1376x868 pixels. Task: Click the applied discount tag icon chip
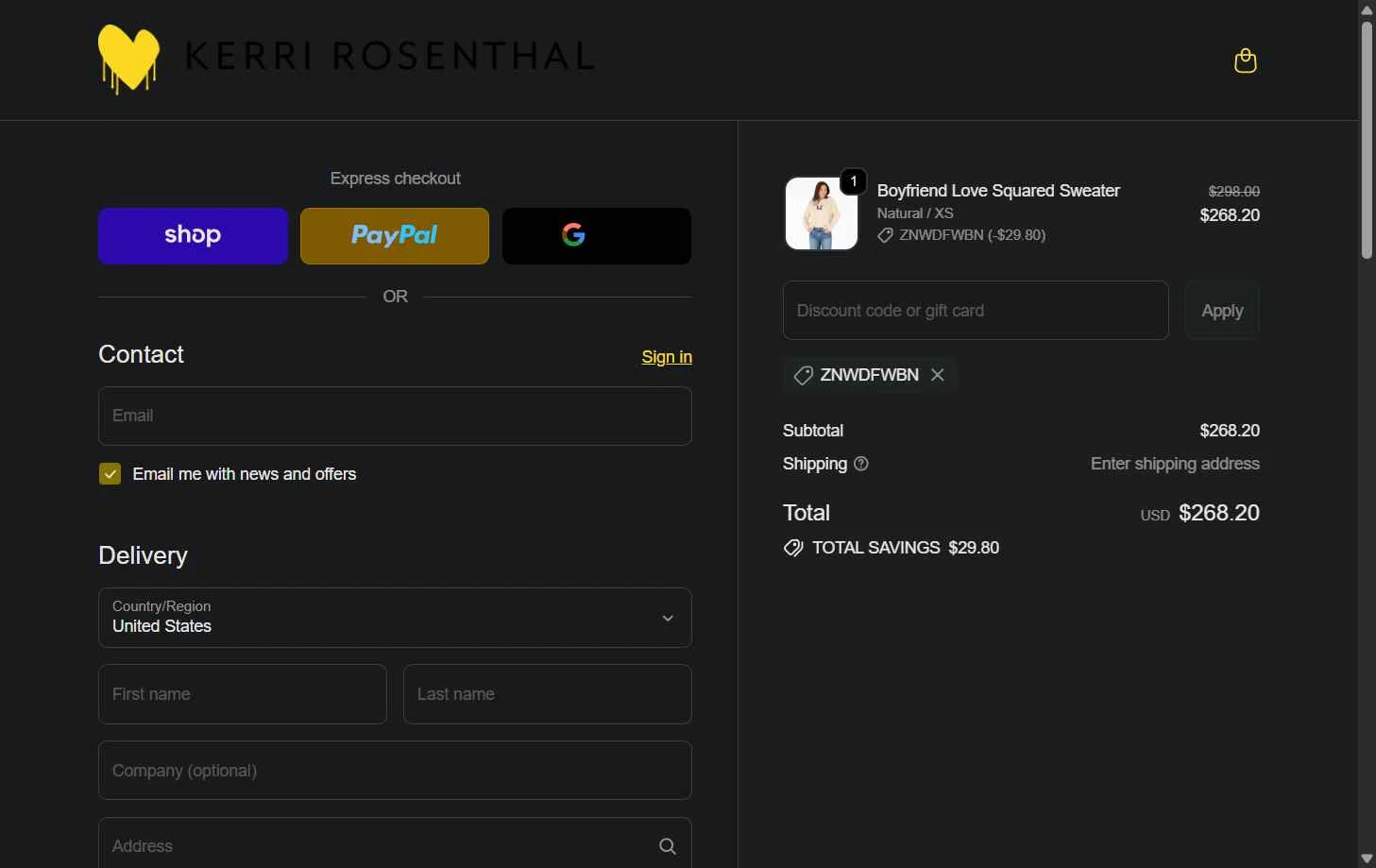803,375
